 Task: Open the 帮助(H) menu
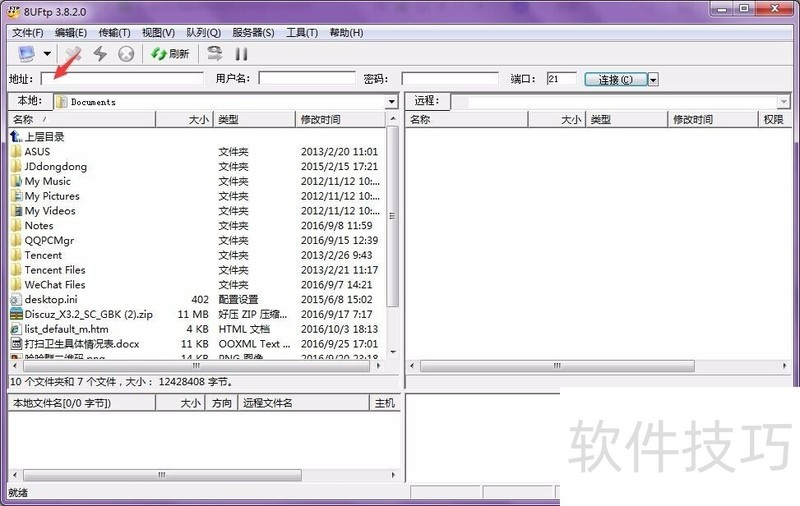(346, 33)
